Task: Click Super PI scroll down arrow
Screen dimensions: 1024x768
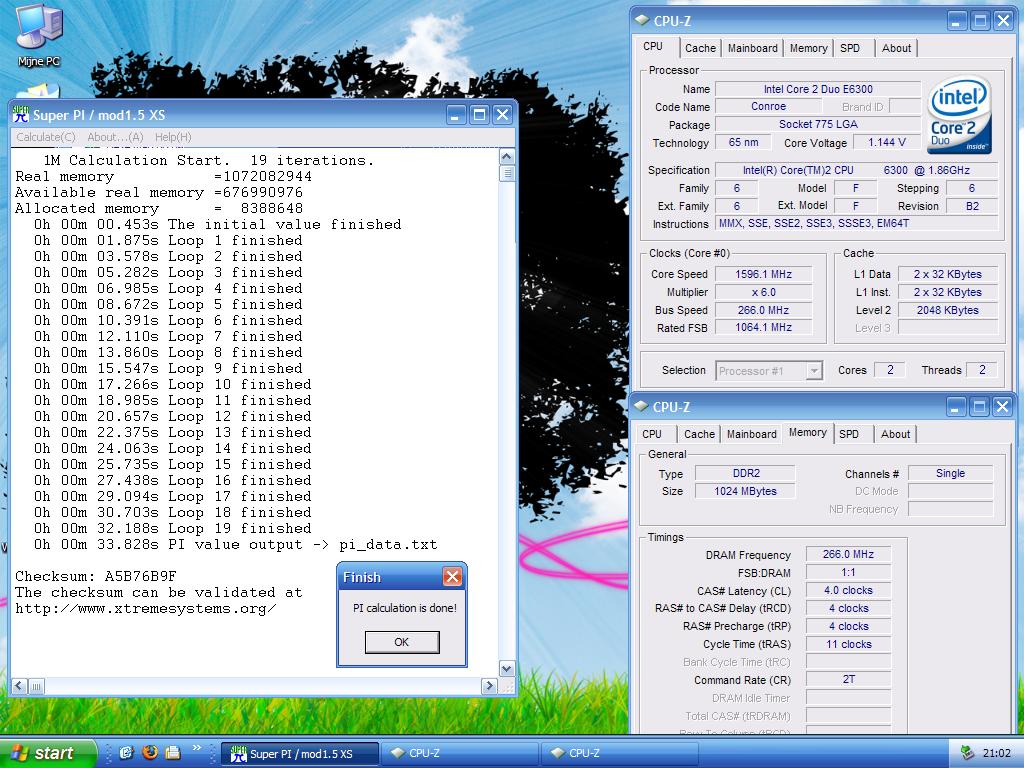Action: (507, 669)
